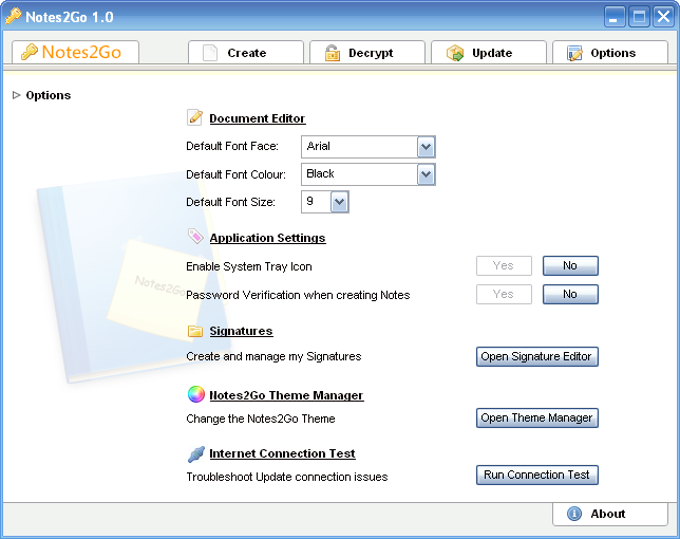Click the blue info icon on About
This screenshot has height=539, width=680.
574,514
